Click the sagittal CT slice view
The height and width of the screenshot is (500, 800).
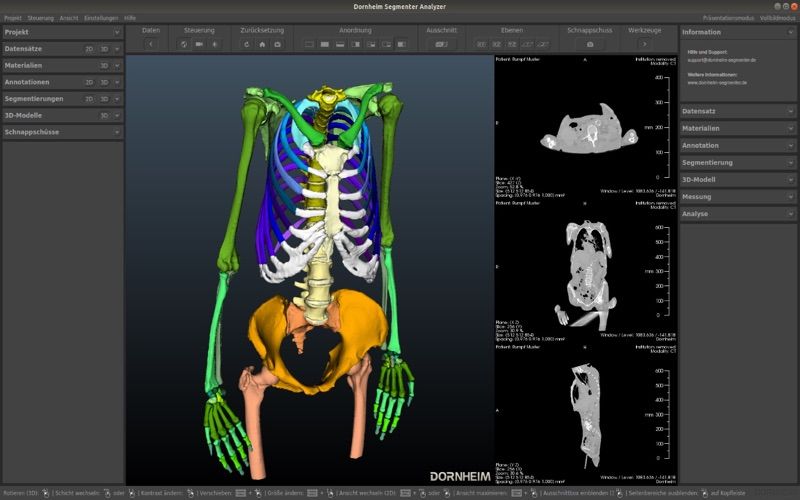point(586,414)
